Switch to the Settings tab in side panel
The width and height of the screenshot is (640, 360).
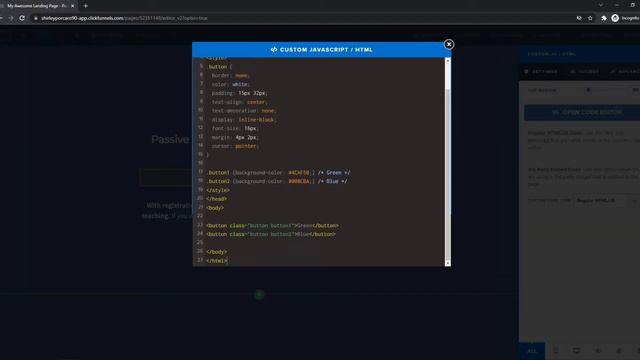point(541,71)
